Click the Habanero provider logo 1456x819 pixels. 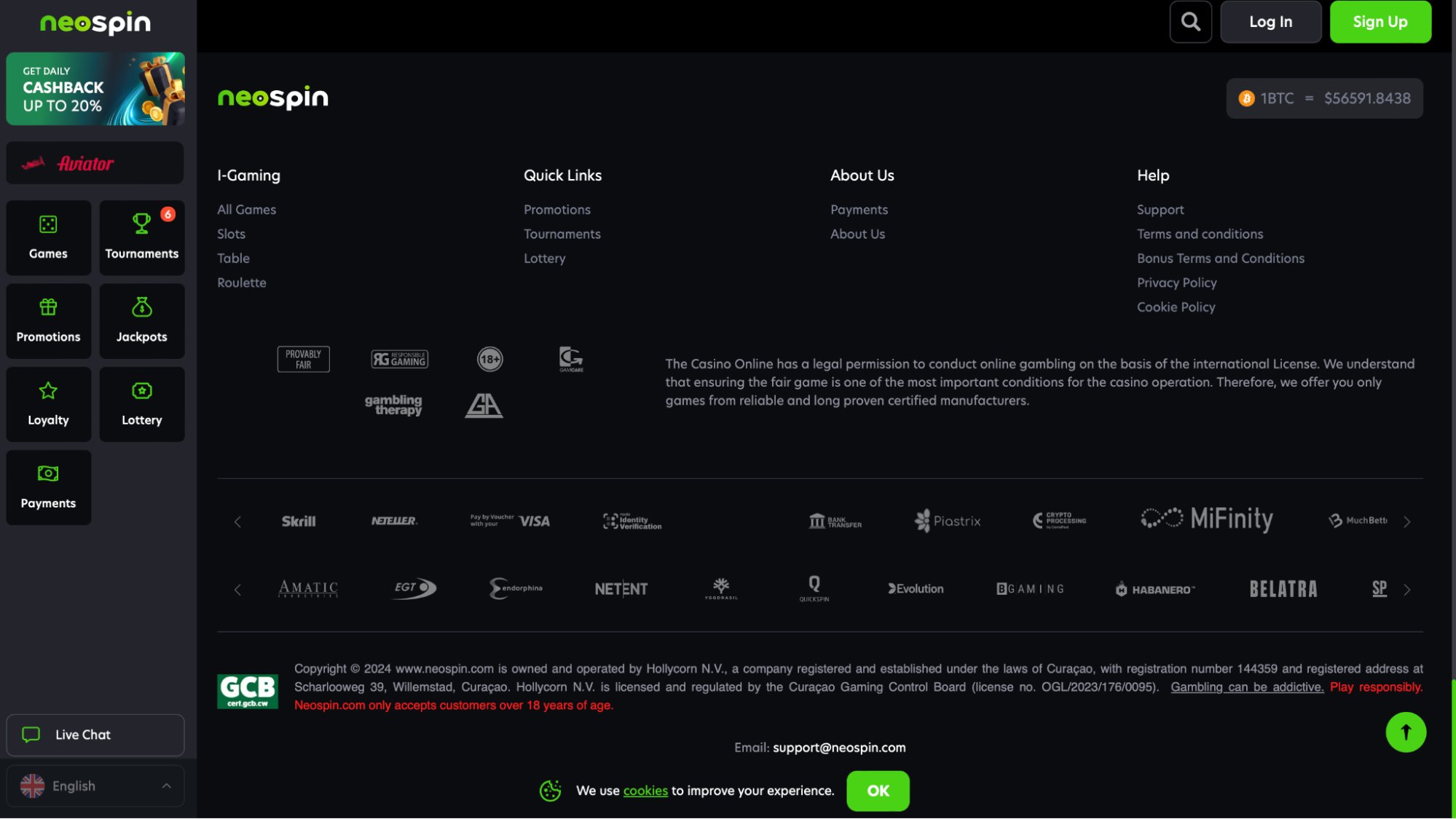click(x=1154, y=590)
